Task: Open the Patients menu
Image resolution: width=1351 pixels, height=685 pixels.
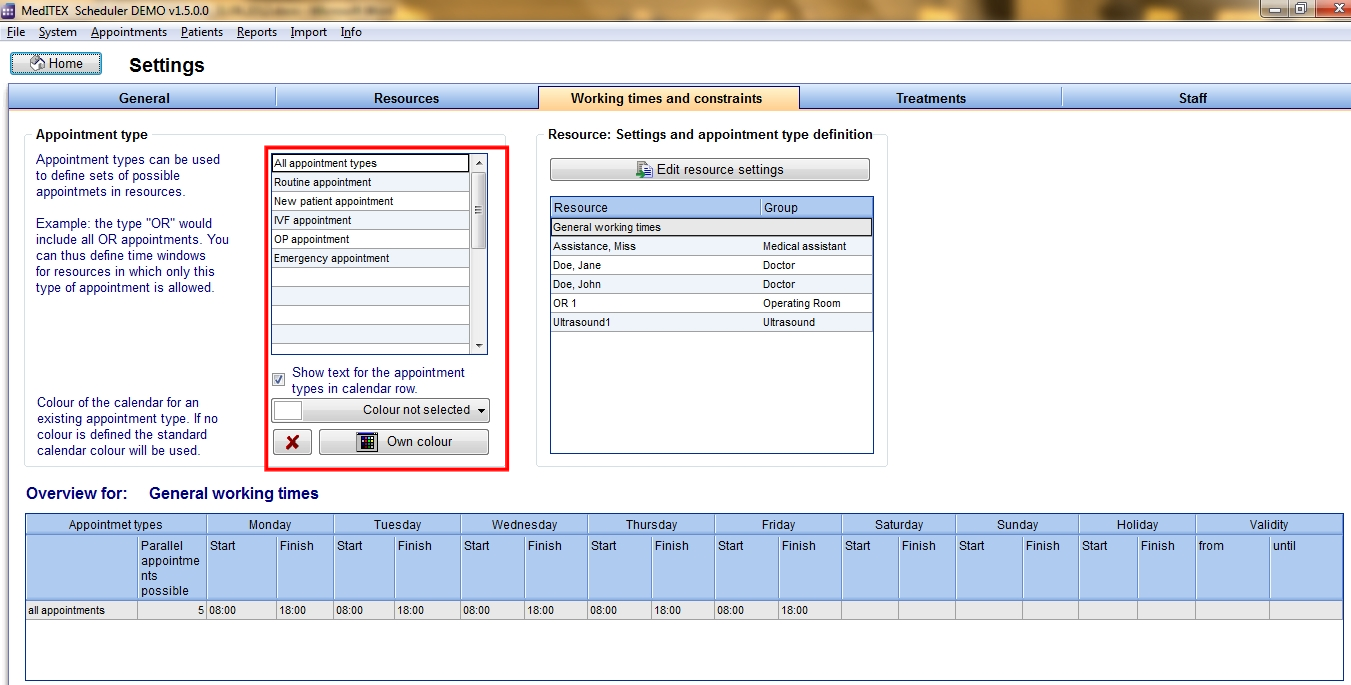Action: [202, 32]
